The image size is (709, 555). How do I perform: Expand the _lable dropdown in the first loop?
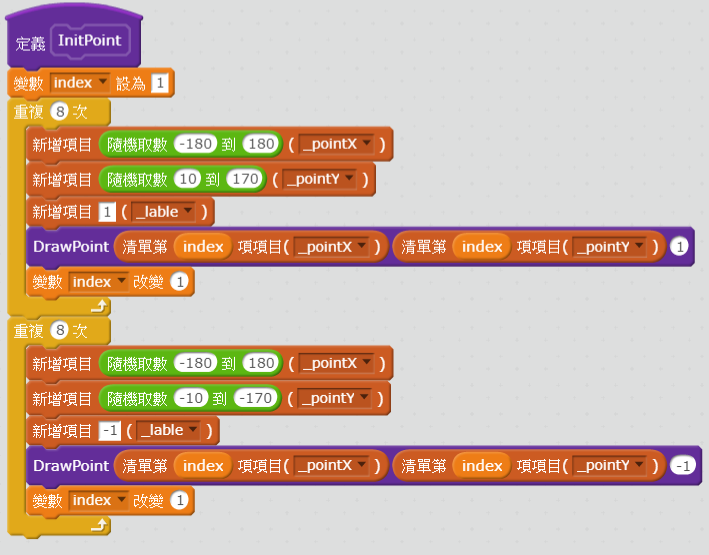163,212
